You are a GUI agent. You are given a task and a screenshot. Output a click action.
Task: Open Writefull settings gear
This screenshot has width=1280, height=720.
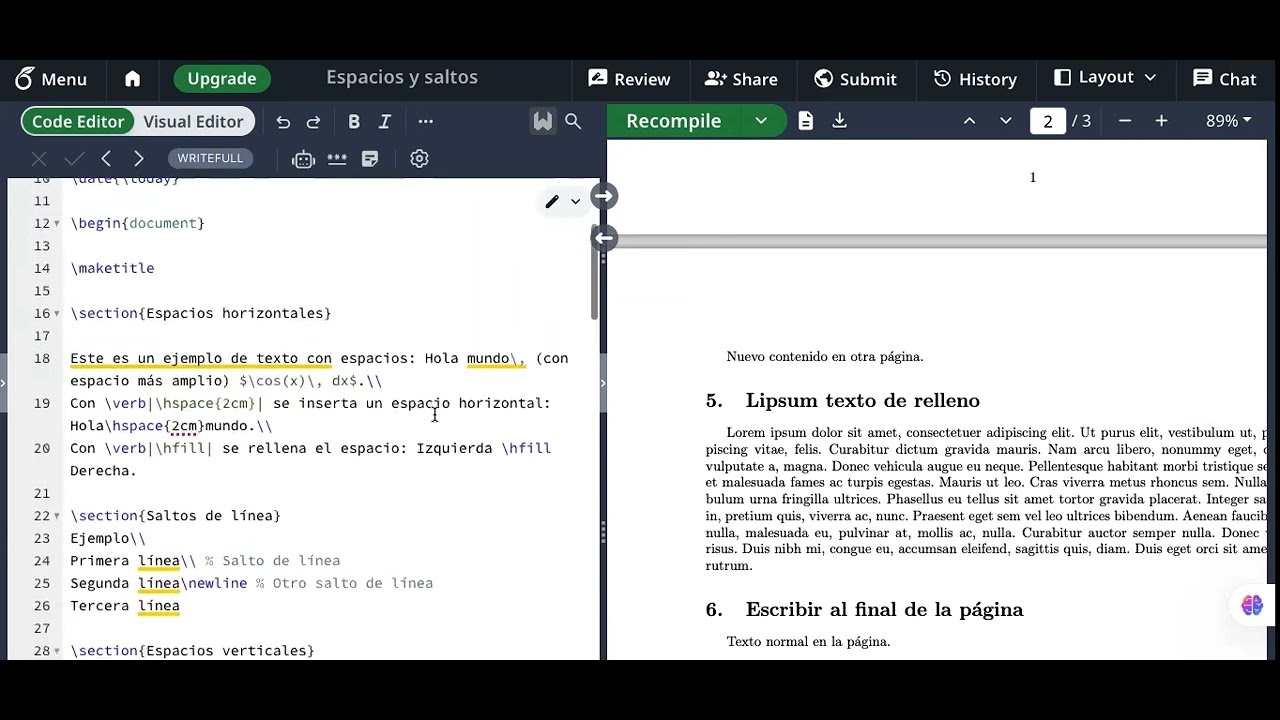click(x=419, y=158)
